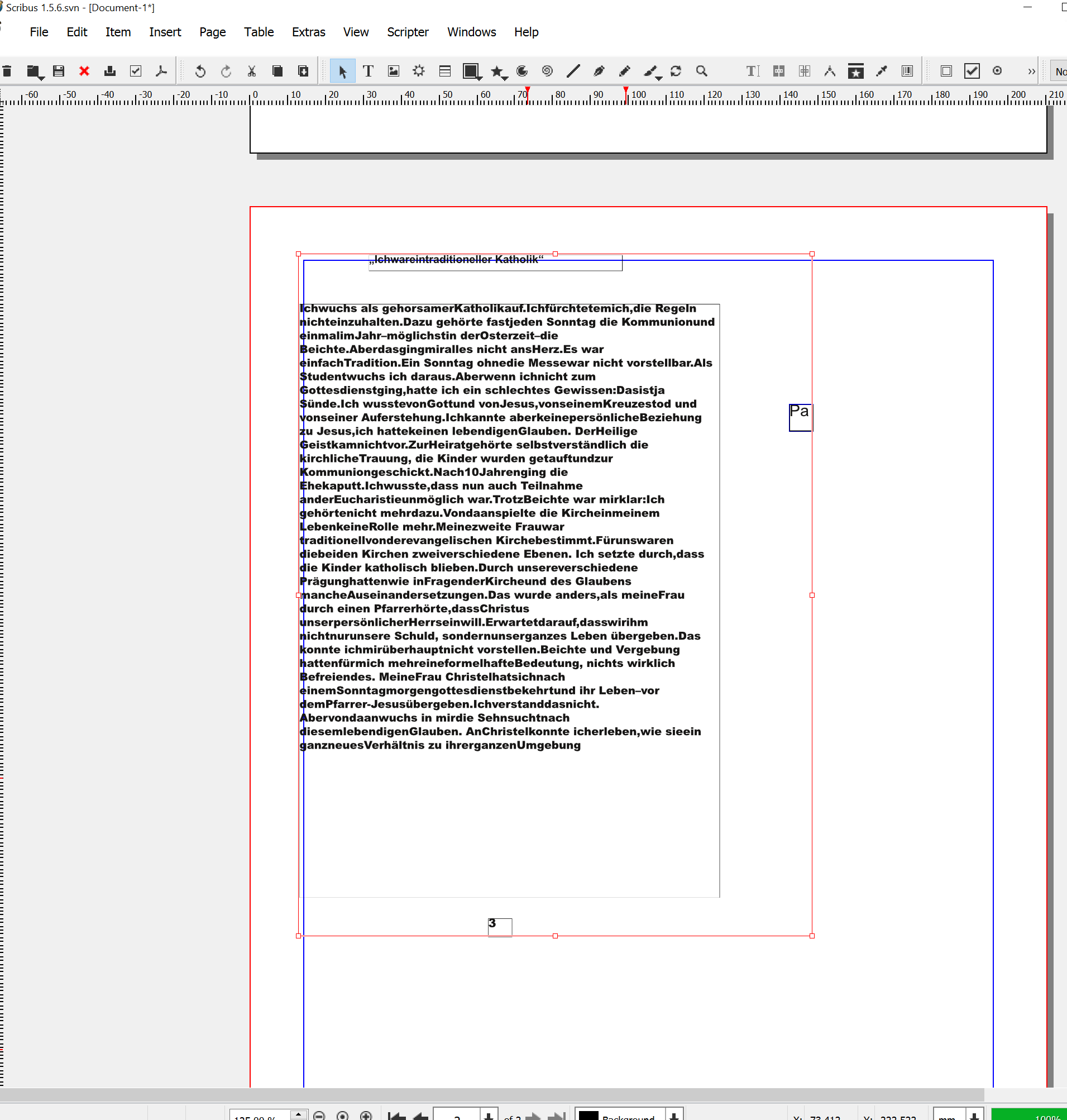
Task: Click the page number frame '3'
Action: 499,927
